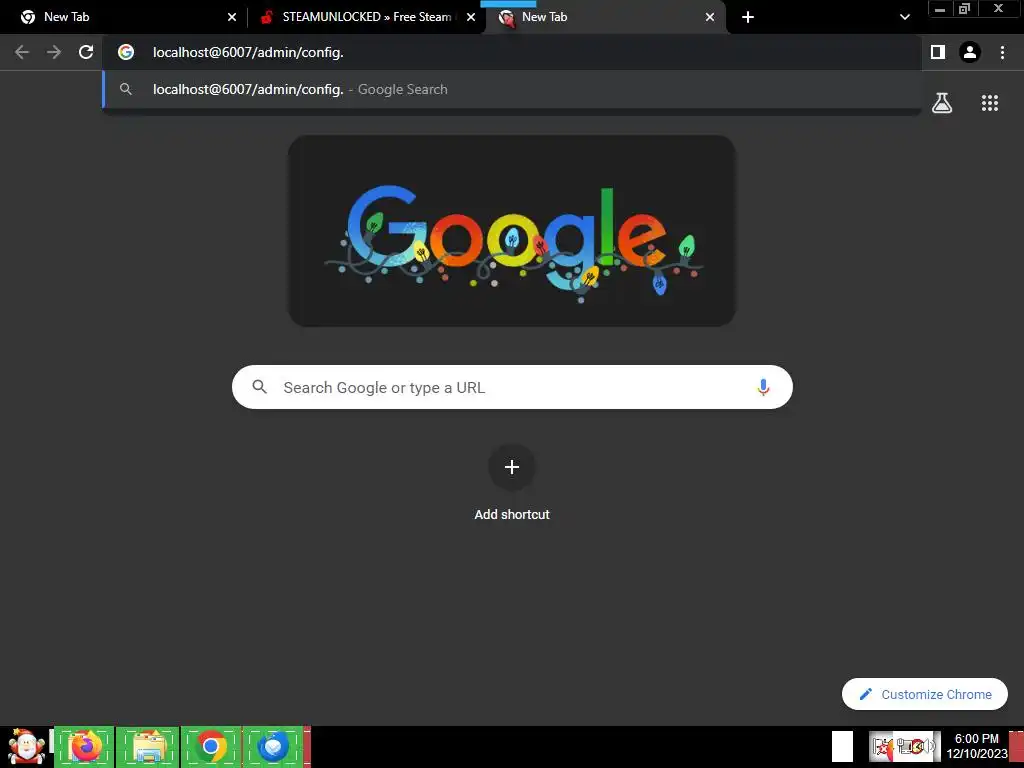
Task: Go forward using the forward arrow
Action: pos(54,52)
